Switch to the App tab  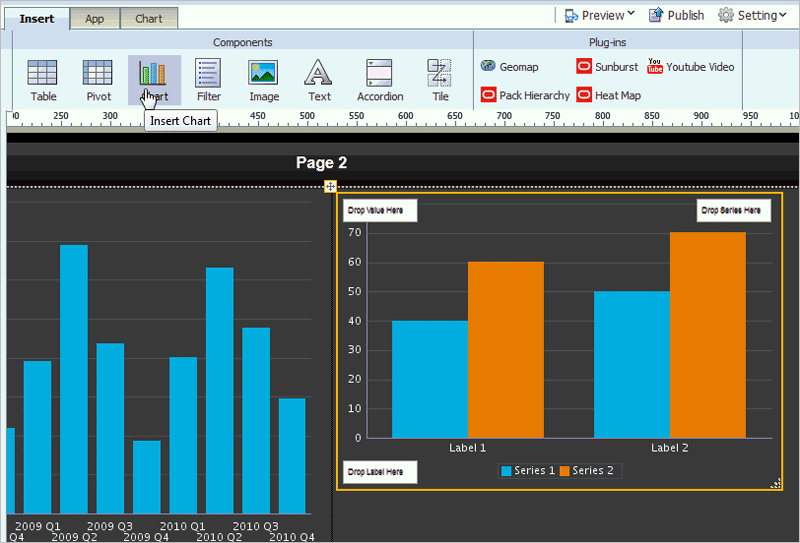(x=94, y=19)
